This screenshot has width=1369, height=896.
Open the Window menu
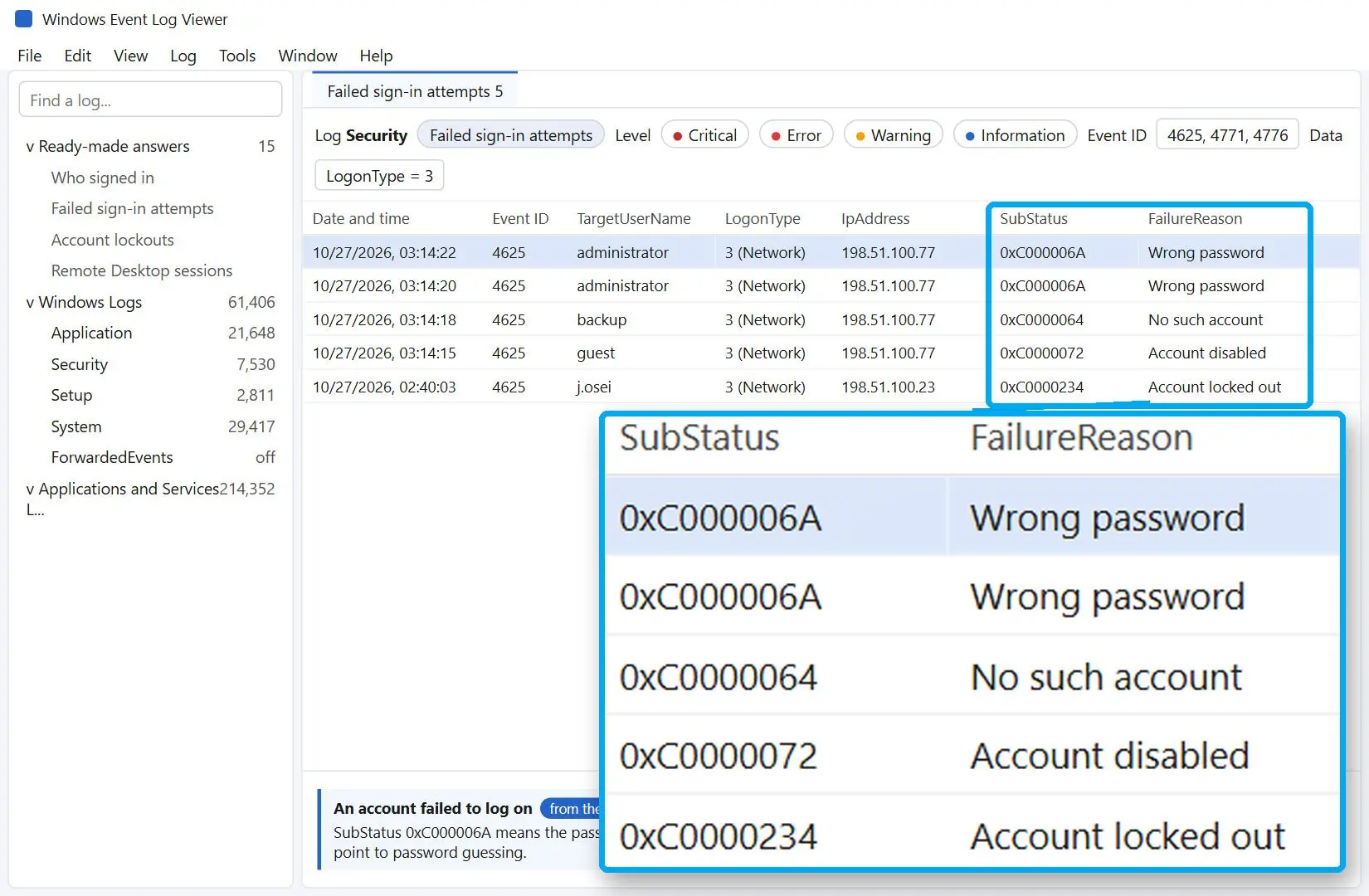(307, 56)
